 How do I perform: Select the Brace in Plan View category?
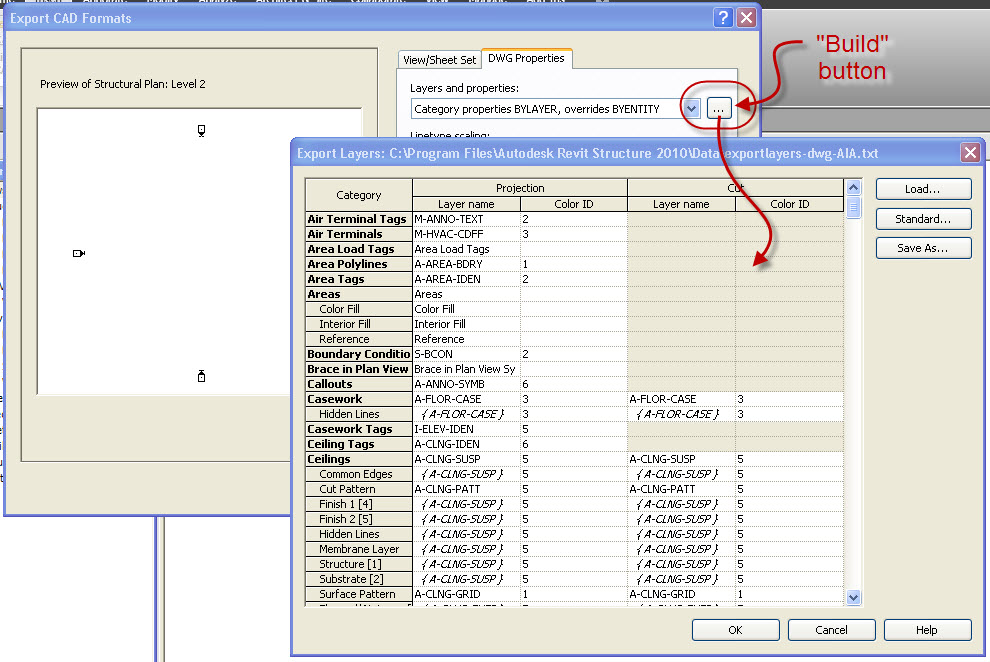pyautogui.click(x=359, y=369)
